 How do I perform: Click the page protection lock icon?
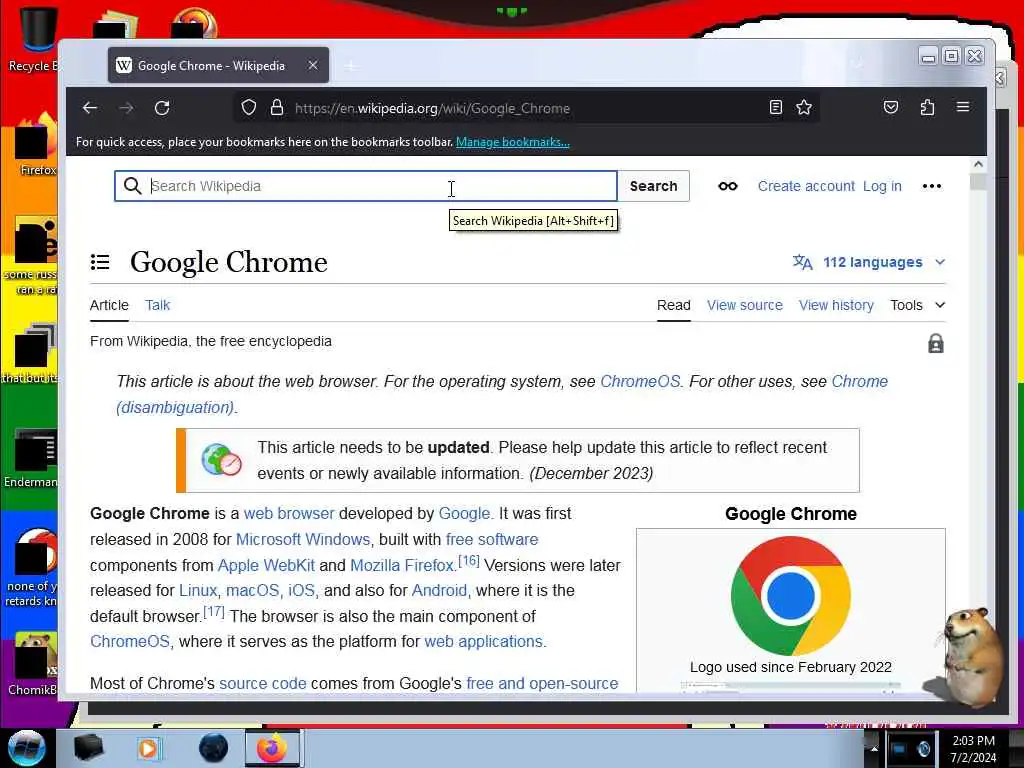[x=936, y=343]
